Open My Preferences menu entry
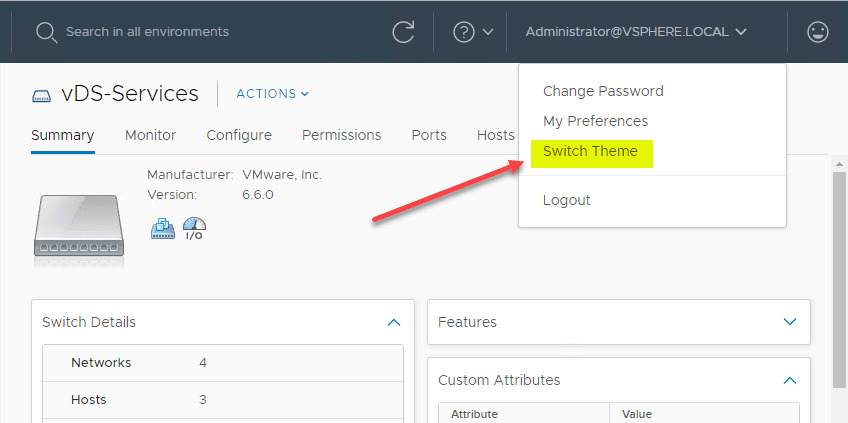848x423 pixels. [x=595, y=121]
